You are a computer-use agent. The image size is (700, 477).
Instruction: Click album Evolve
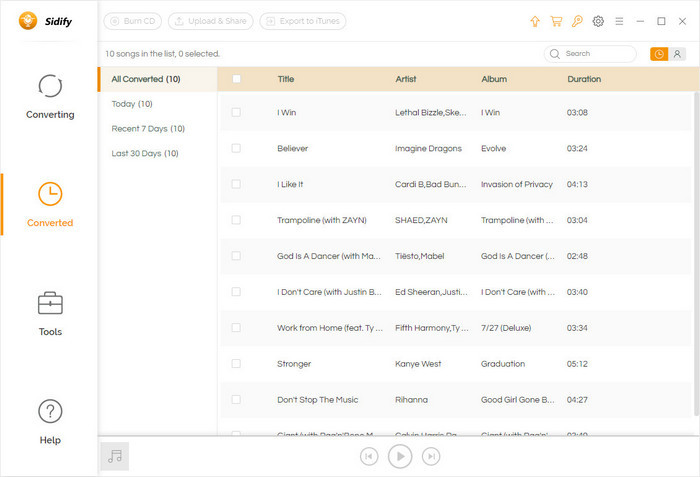[493, 148]
